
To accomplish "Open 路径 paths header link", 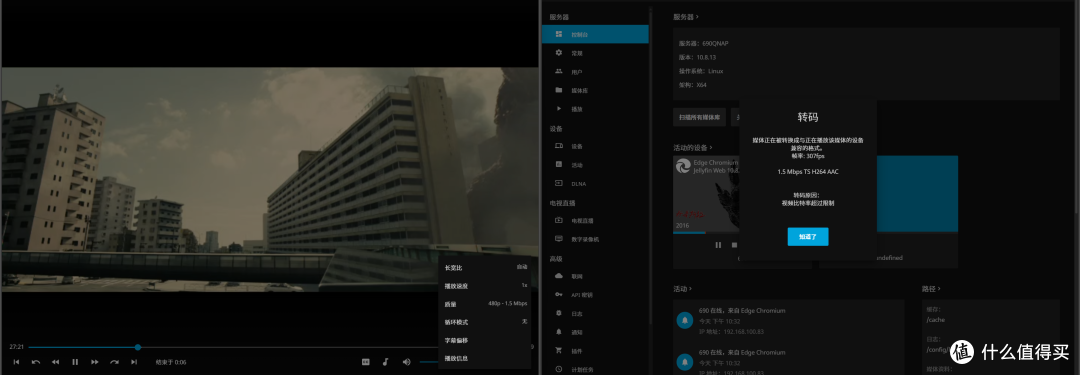I will click(x=931, y=289).
